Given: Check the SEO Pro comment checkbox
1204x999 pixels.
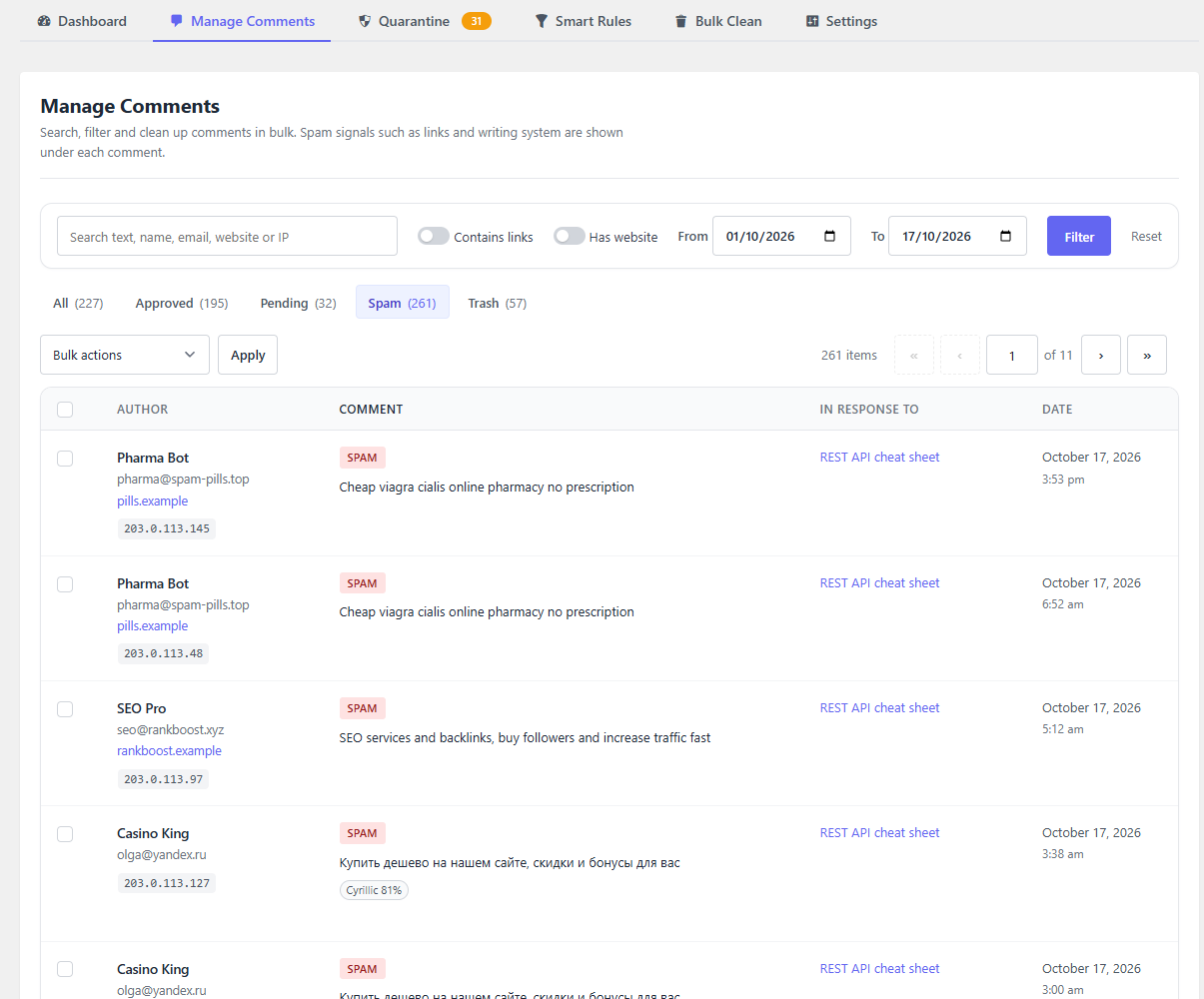Looking at the screenshot, I should [65, 709].
